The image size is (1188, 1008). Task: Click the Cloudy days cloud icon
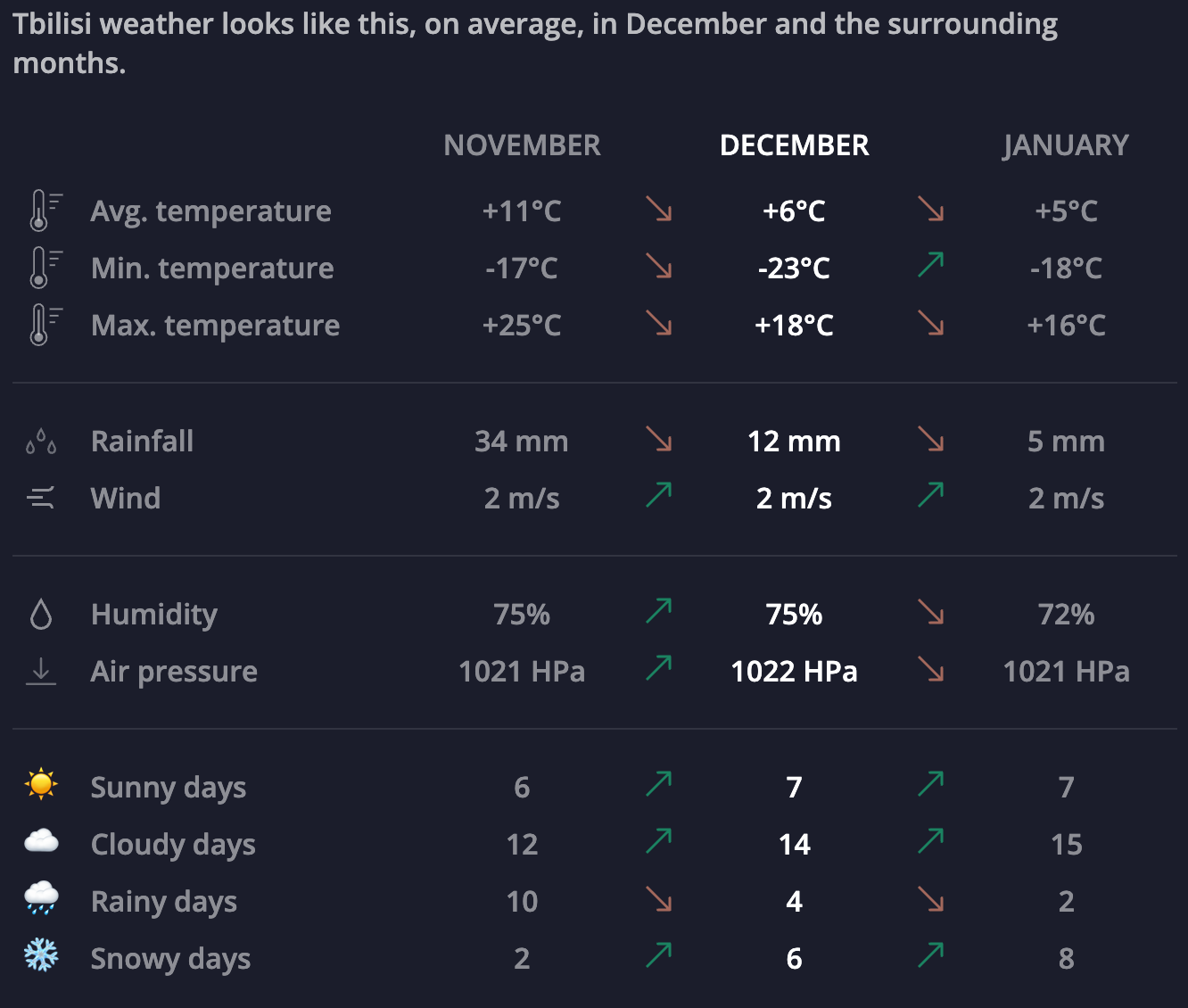(x=41, y=841)
